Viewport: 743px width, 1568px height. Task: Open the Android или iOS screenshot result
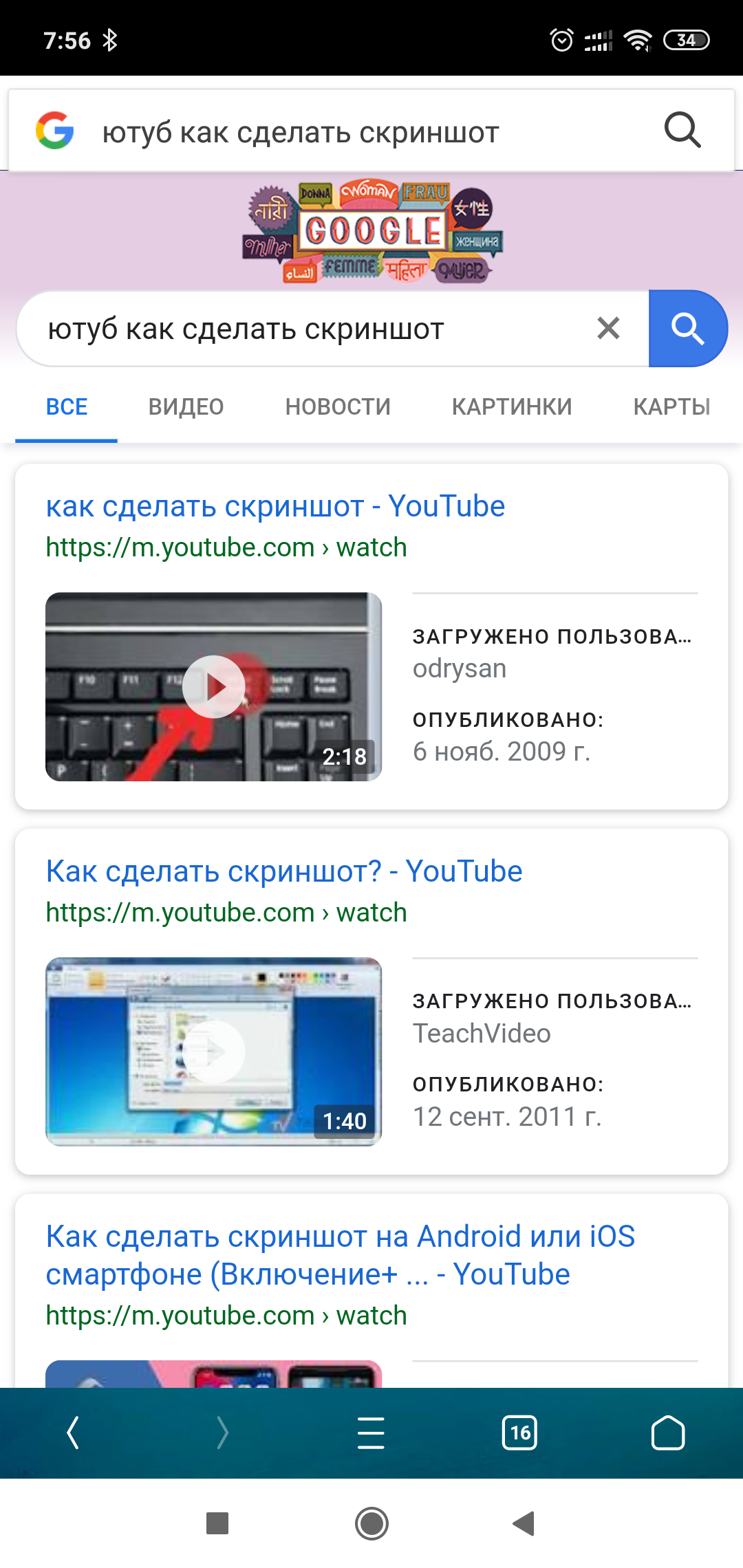tap(341, 1255)
